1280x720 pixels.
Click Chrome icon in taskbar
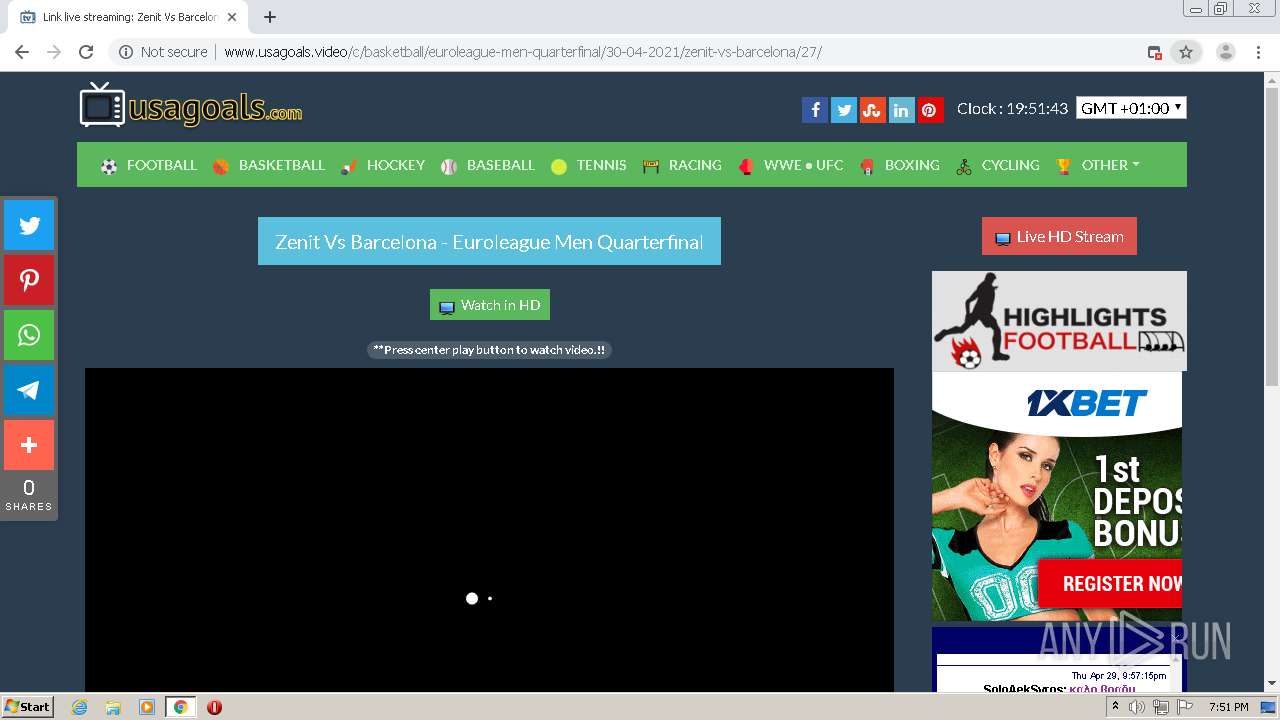[x=180, y=707]
